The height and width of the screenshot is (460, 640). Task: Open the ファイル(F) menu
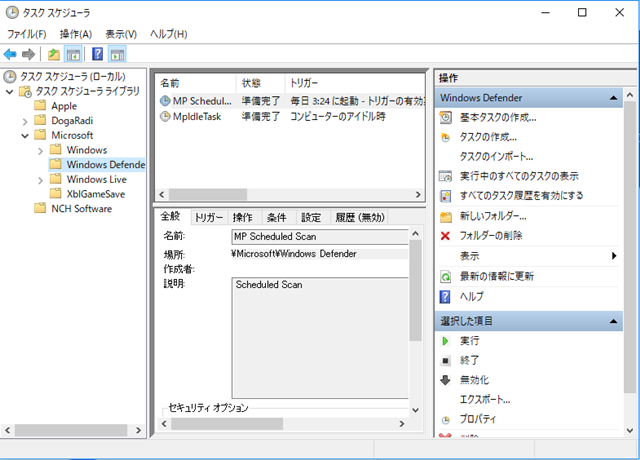coord(27,34)
